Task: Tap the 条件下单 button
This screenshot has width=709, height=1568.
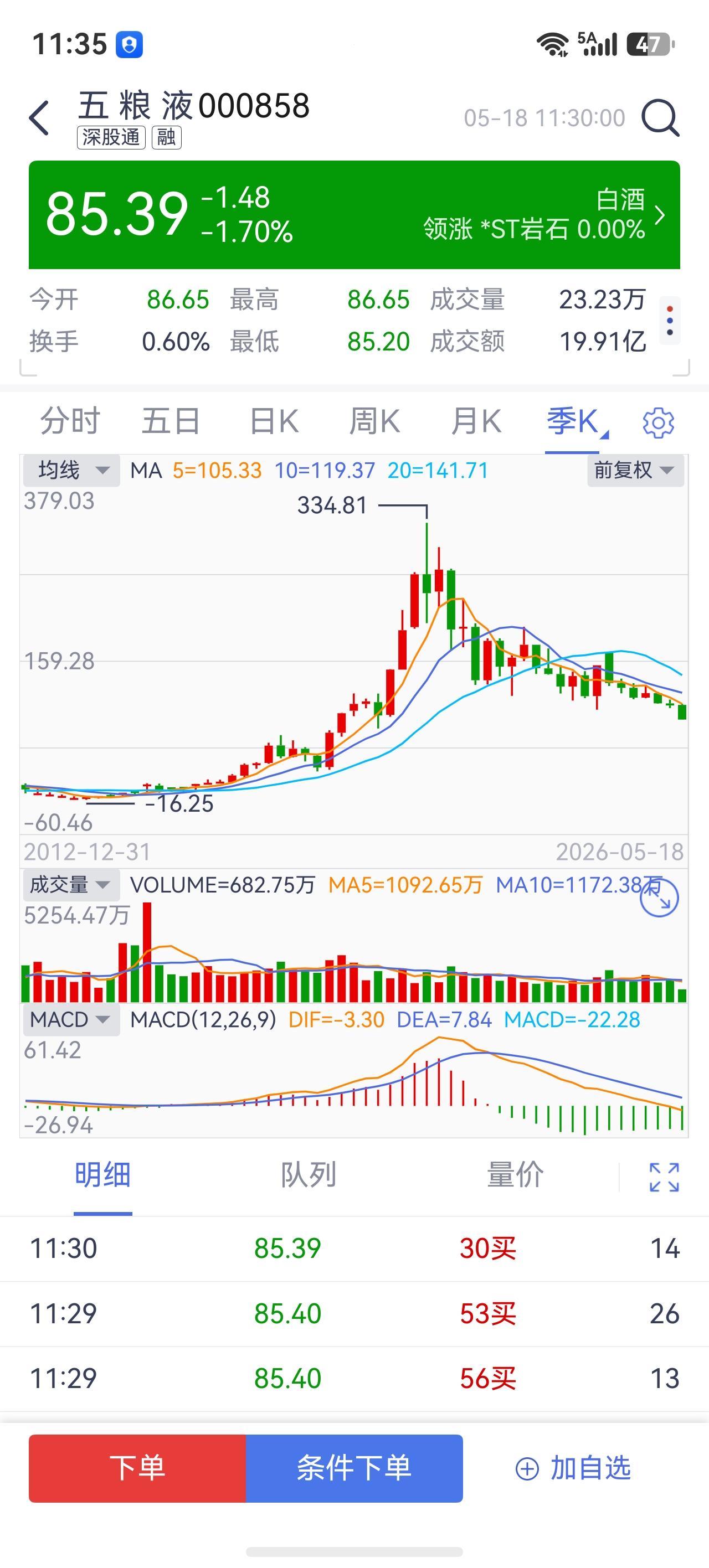Action: tap(354, 1468)
